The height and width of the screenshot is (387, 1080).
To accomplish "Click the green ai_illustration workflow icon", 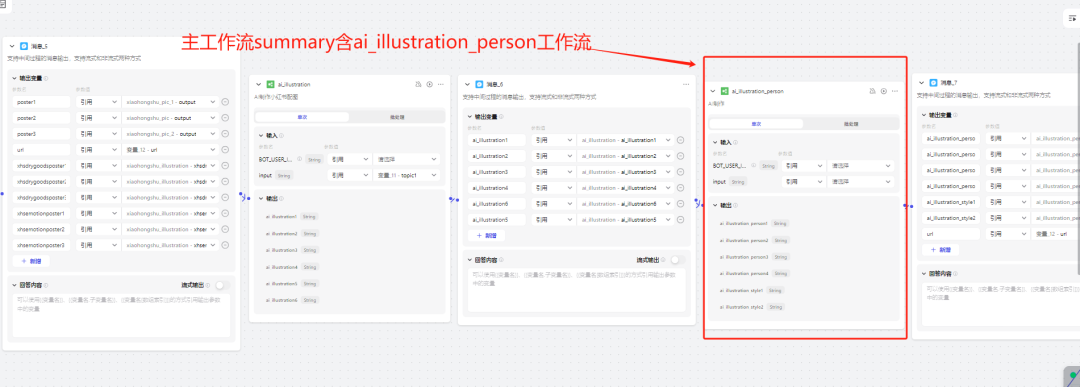I will (271, 84).
